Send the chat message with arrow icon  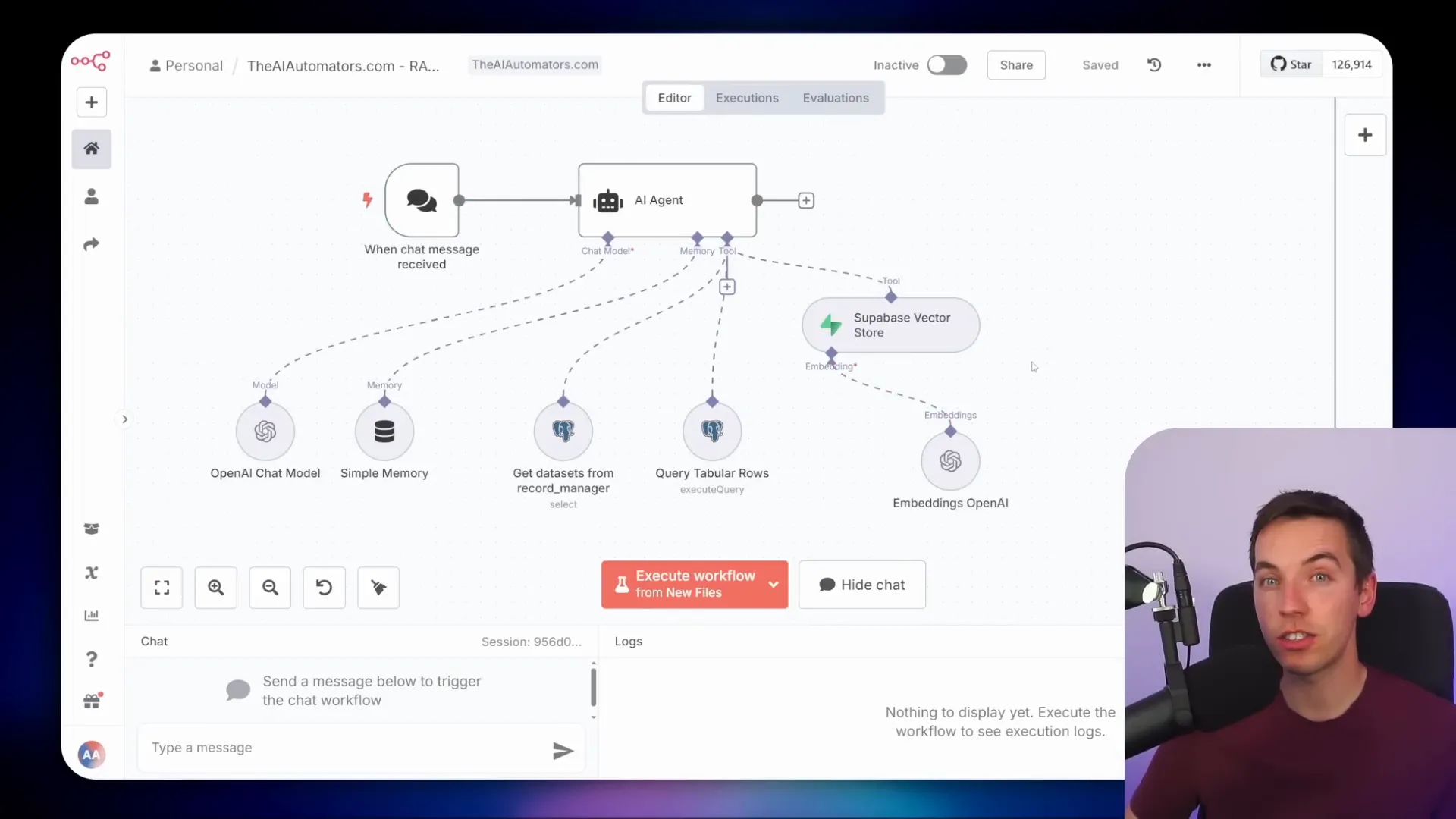point(563,751)
